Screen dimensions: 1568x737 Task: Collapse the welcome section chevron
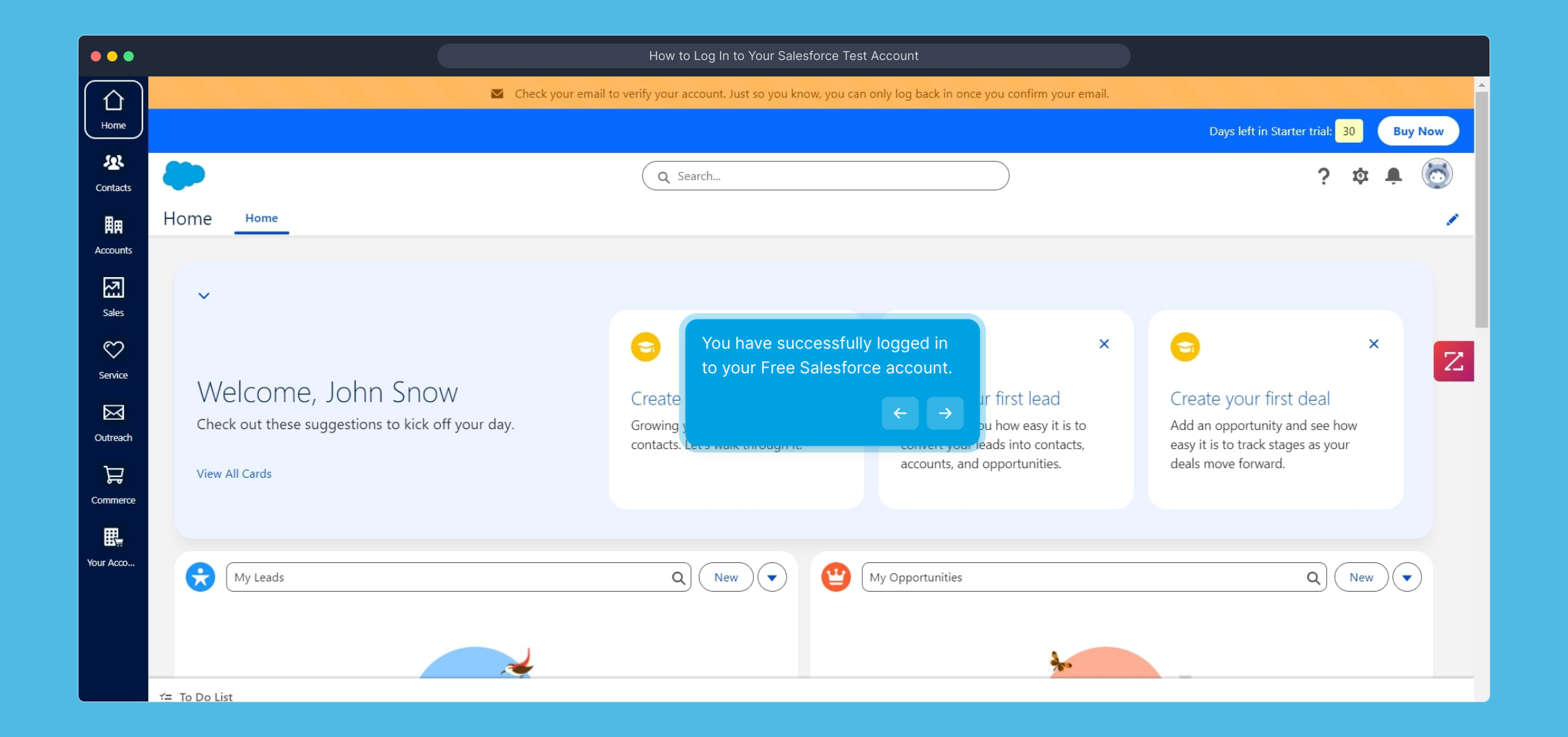pos(203,295)
